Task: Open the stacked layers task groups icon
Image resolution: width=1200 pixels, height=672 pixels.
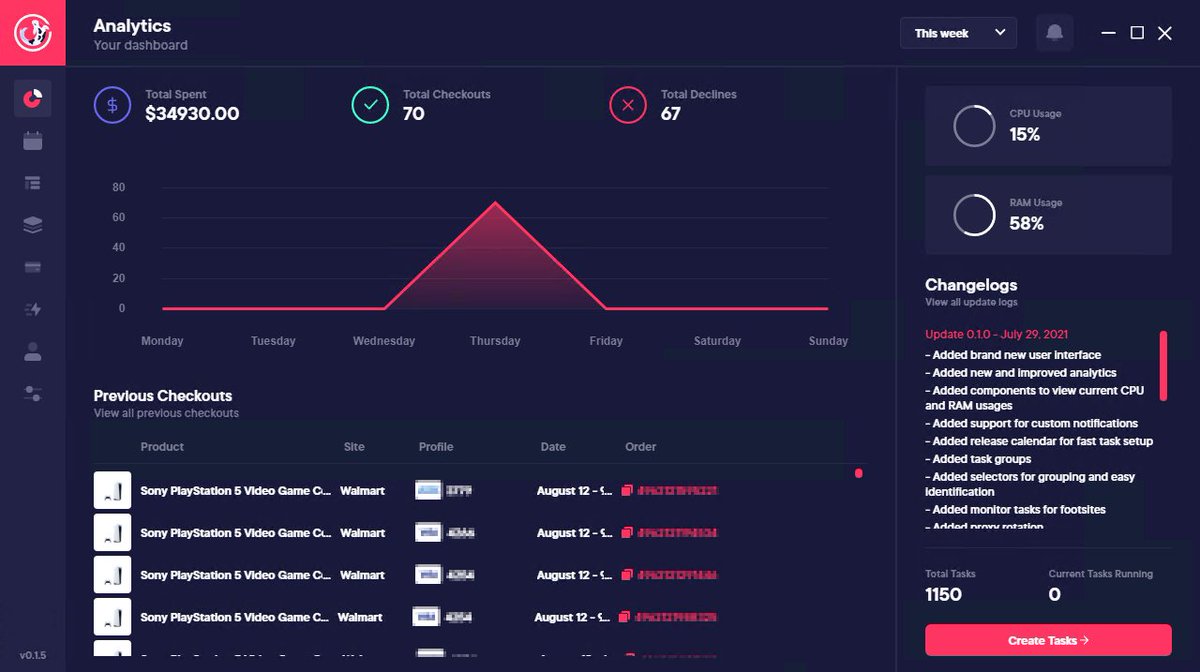Action: click(x=33, y=225)
